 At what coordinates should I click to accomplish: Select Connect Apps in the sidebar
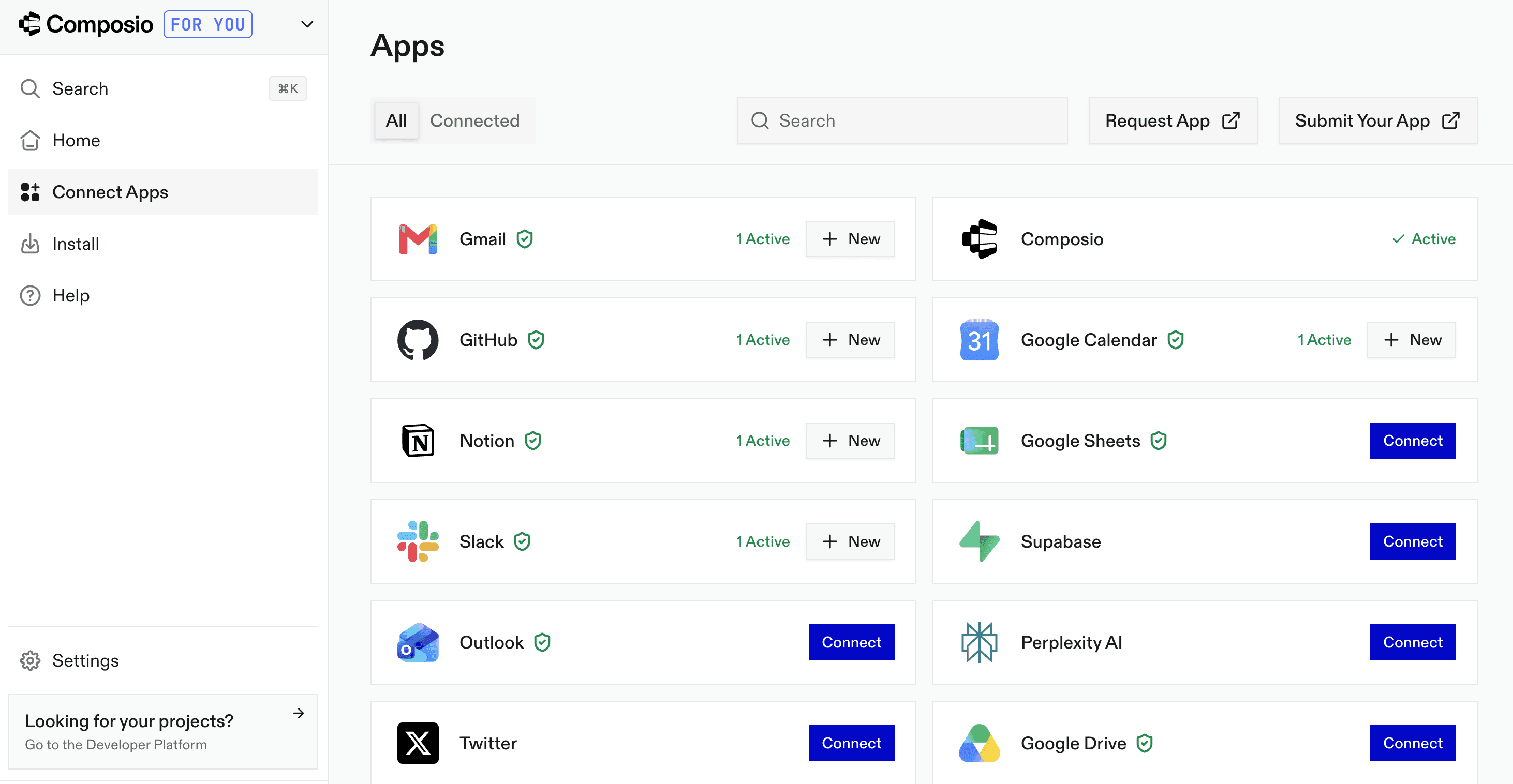click(164, 192)
